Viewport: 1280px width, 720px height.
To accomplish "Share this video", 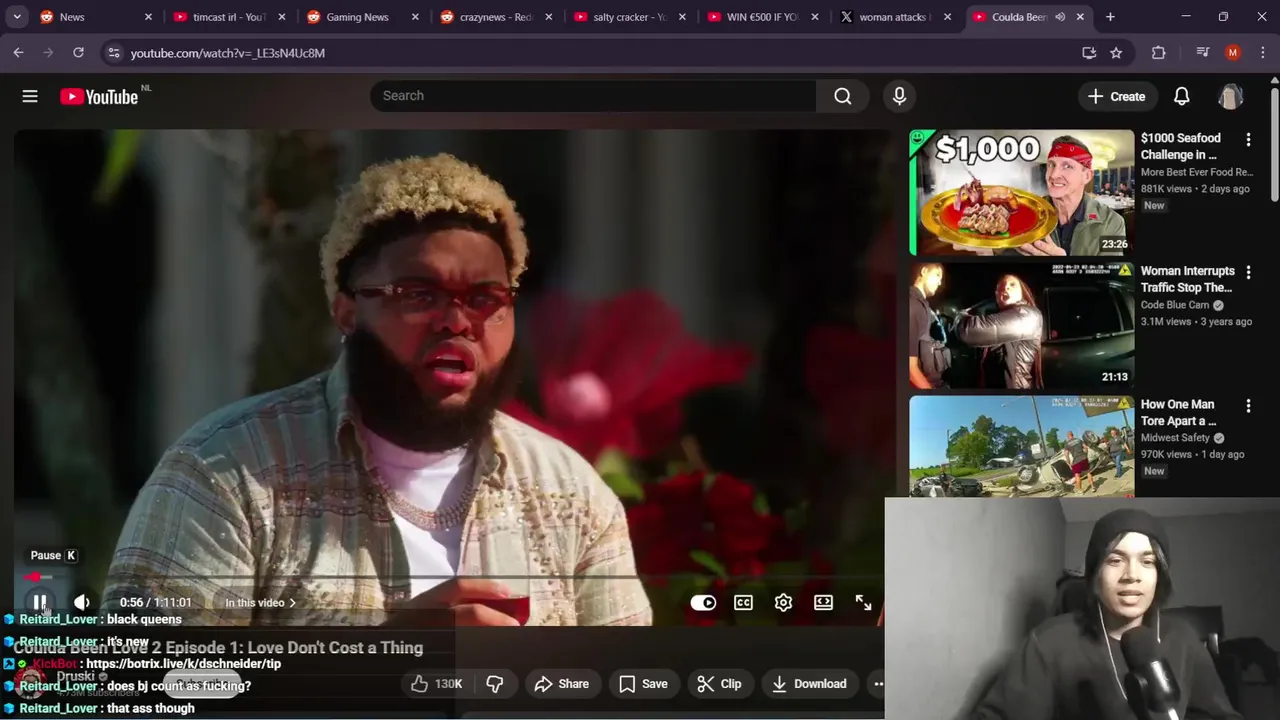I will (561, 684).
